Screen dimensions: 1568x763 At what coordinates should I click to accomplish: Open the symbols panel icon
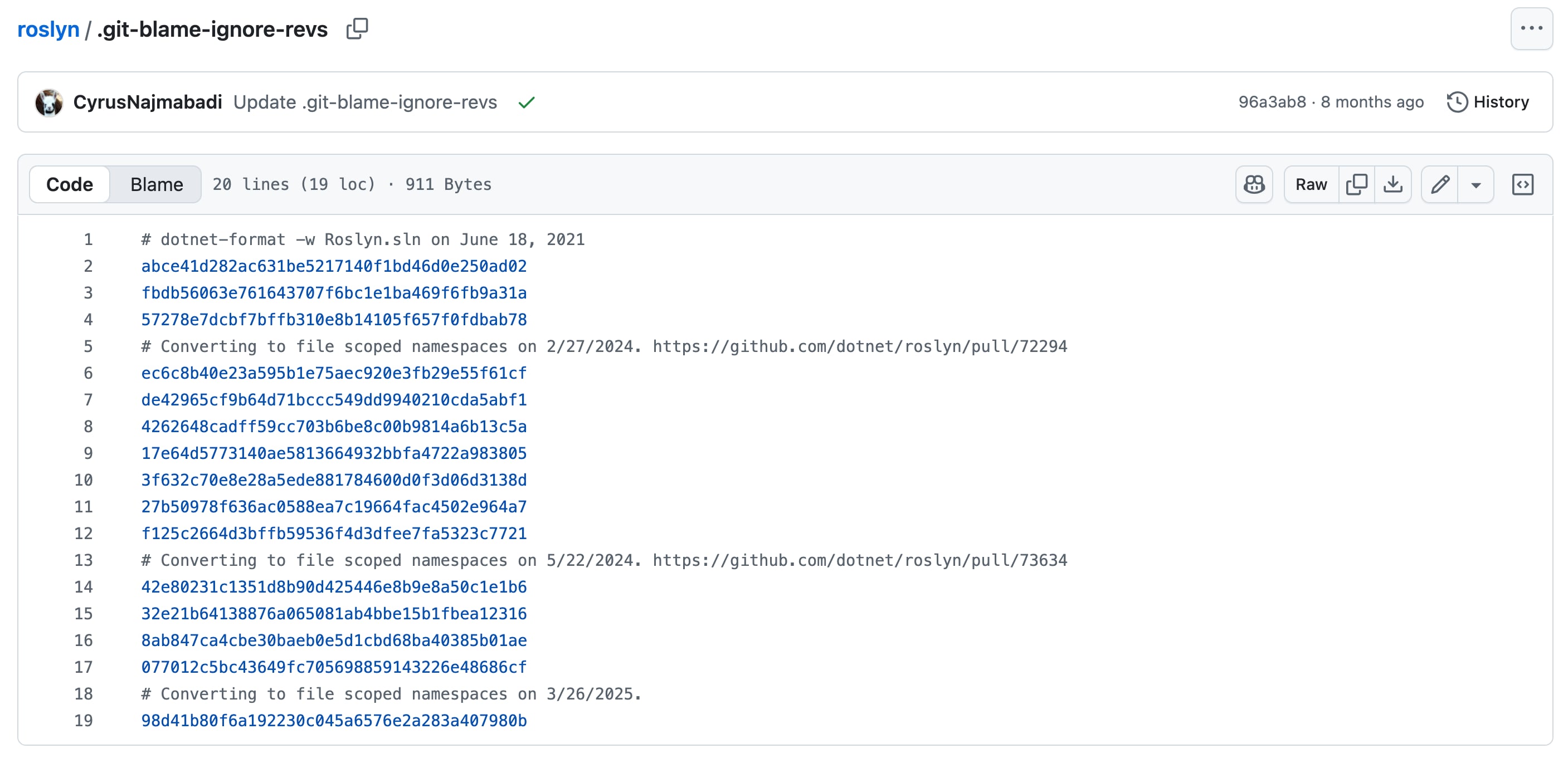(x=1522, y=184)
